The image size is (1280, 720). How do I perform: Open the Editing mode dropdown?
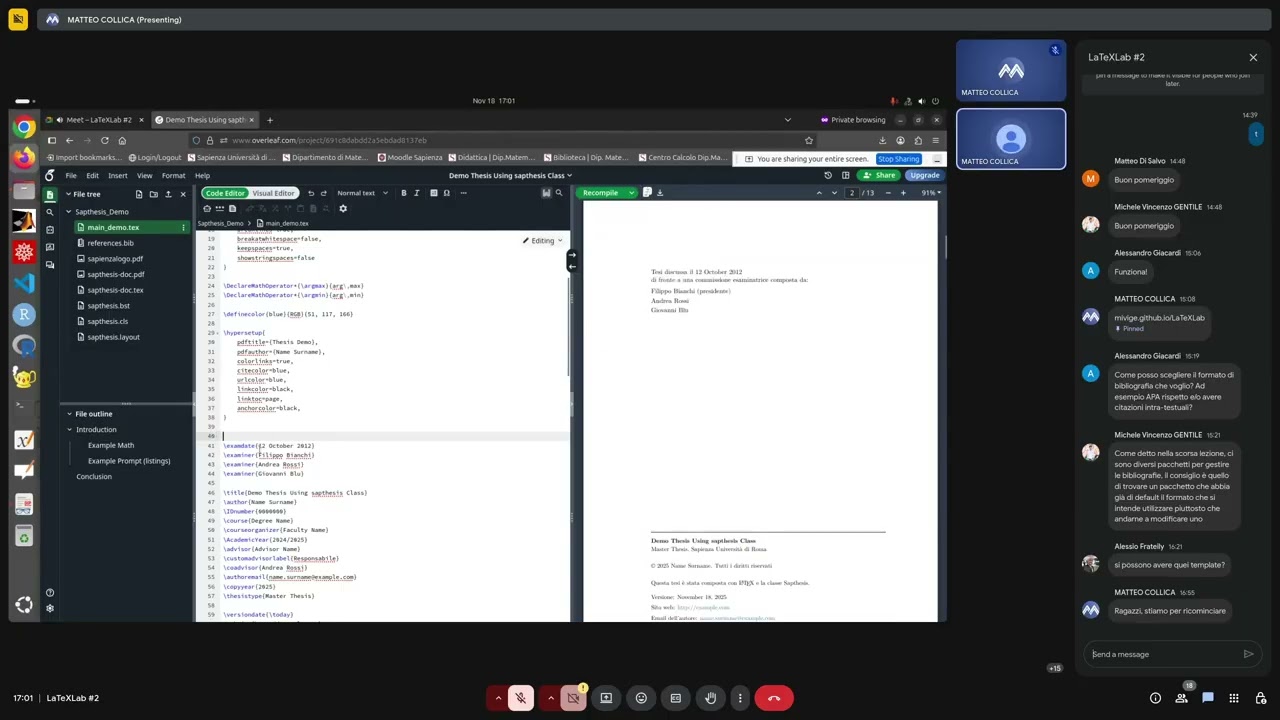[543, 240]
